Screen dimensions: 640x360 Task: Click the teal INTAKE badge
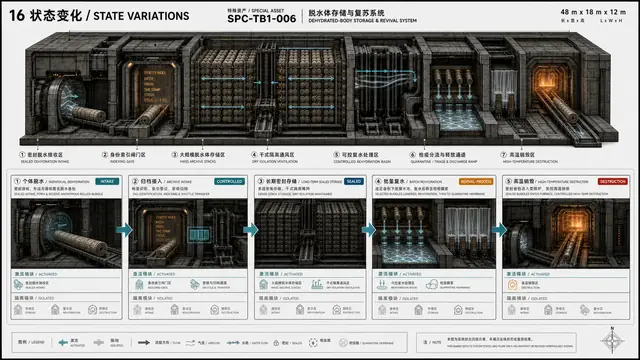107,181
